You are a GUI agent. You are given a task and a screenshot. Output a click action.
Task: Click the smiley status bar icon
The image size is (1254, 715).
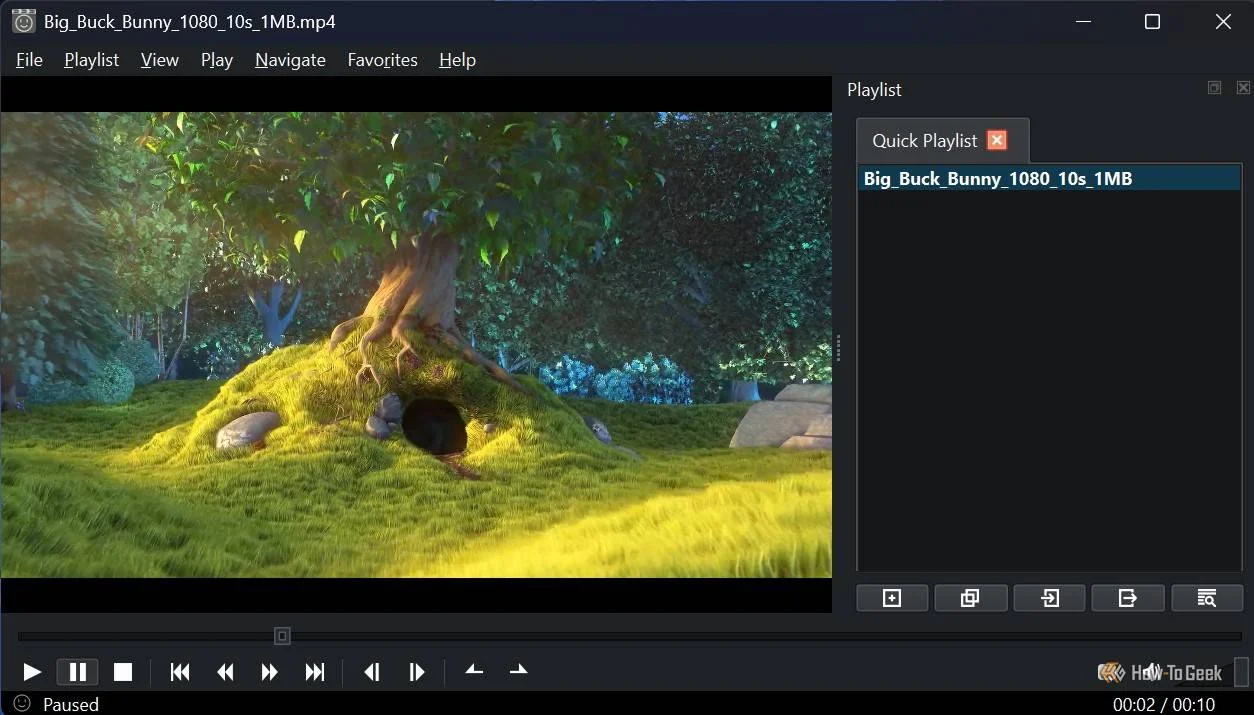coord(22,703)
